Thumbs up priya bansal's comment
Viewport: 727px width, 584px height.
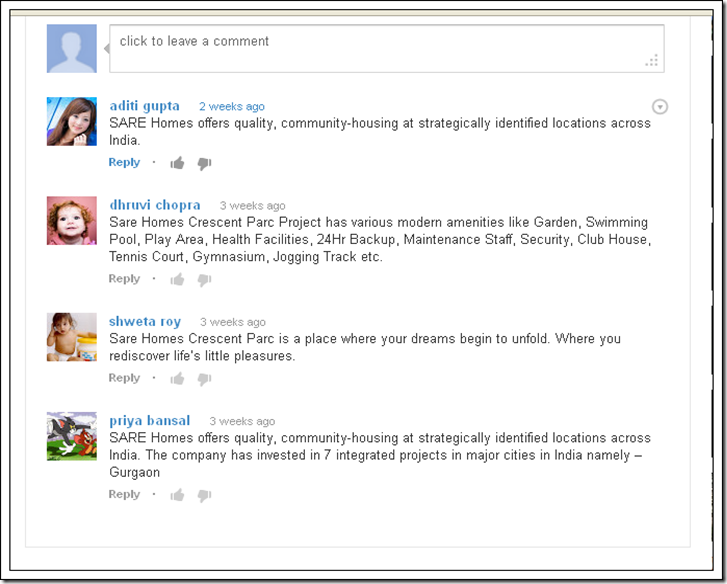coord(177,495)
